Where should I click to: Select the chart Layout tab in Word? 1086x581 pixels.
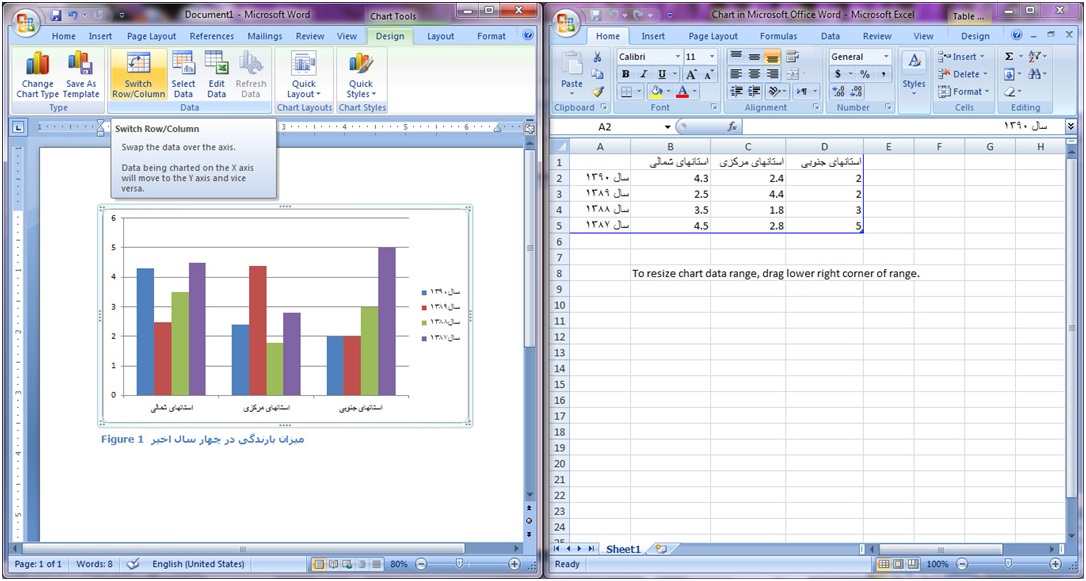tap(440, 36)
